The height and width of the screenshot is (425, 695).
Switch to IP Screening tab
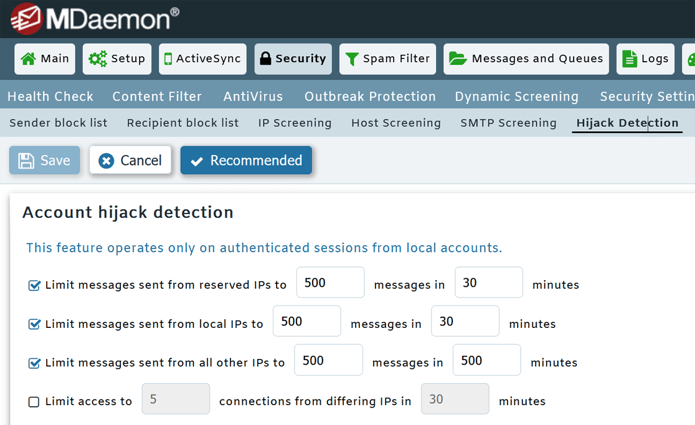click(x=295, y=123)
